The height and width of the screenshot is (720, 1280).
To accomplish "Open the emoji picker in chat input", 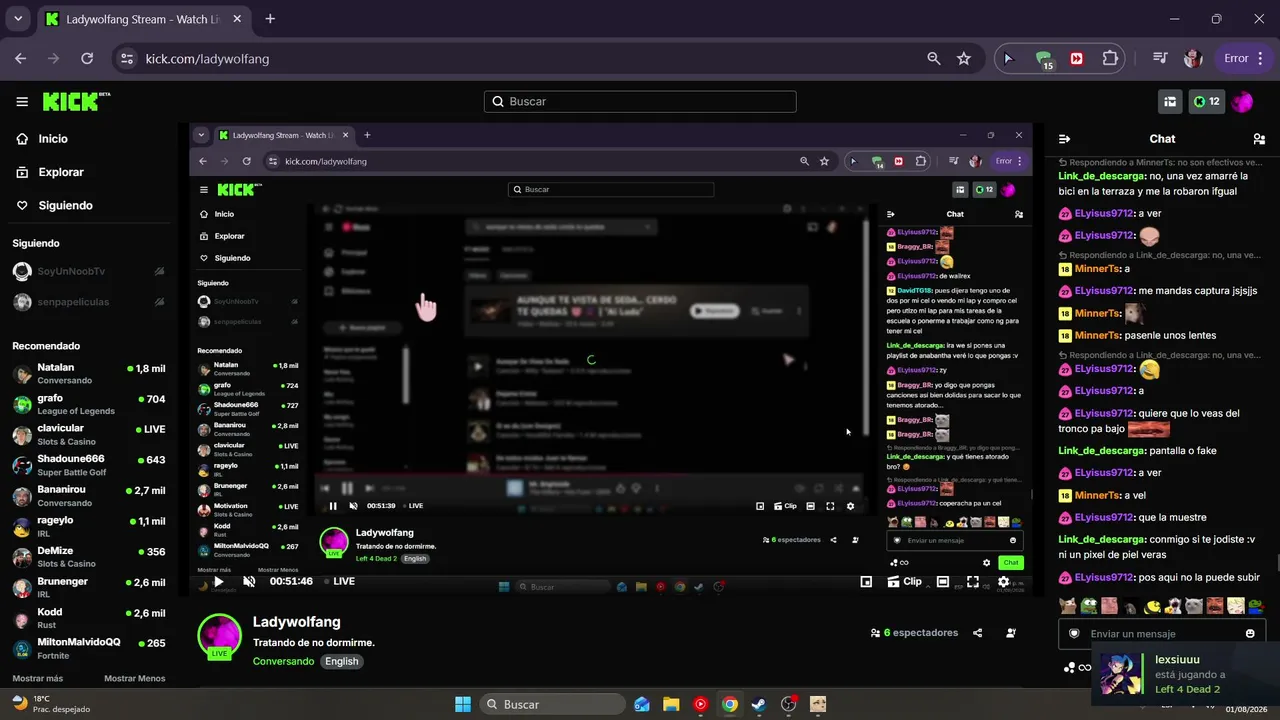I will 1250,633.
